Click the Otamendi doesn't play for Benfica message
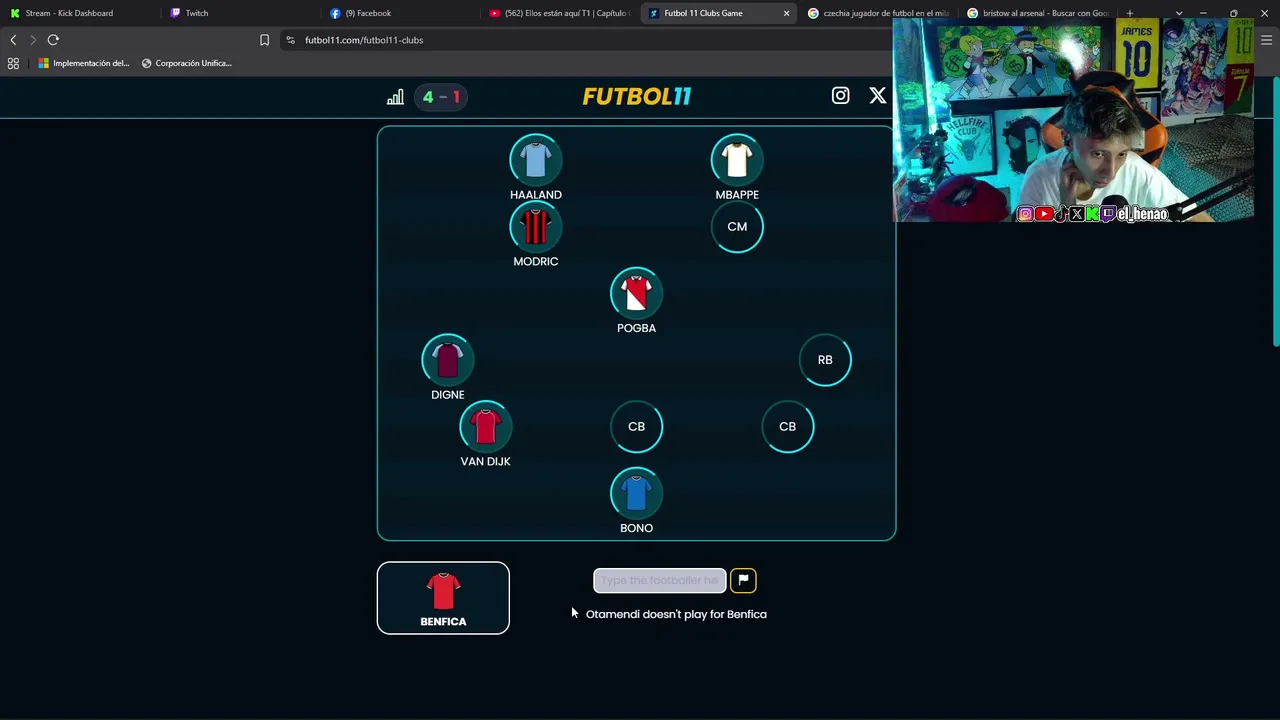1280x720 pixels. pos(676,614)
